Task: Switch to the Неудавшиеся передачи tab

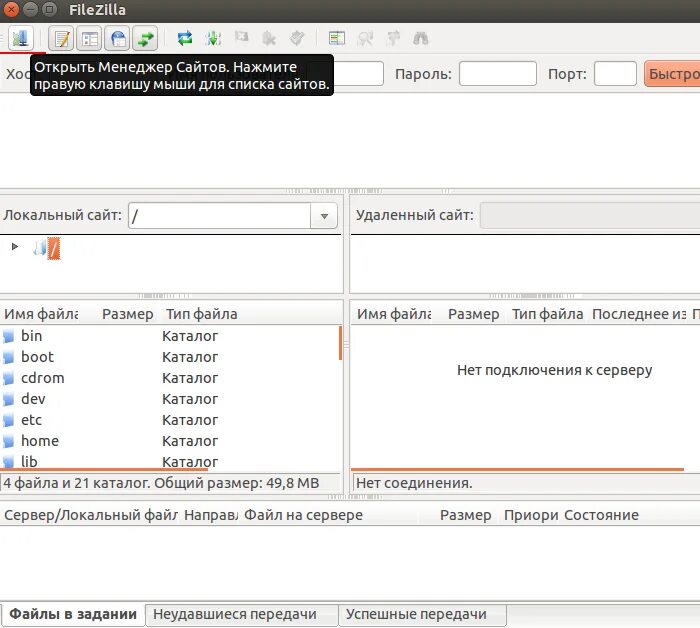Action: tap(242, 615)
